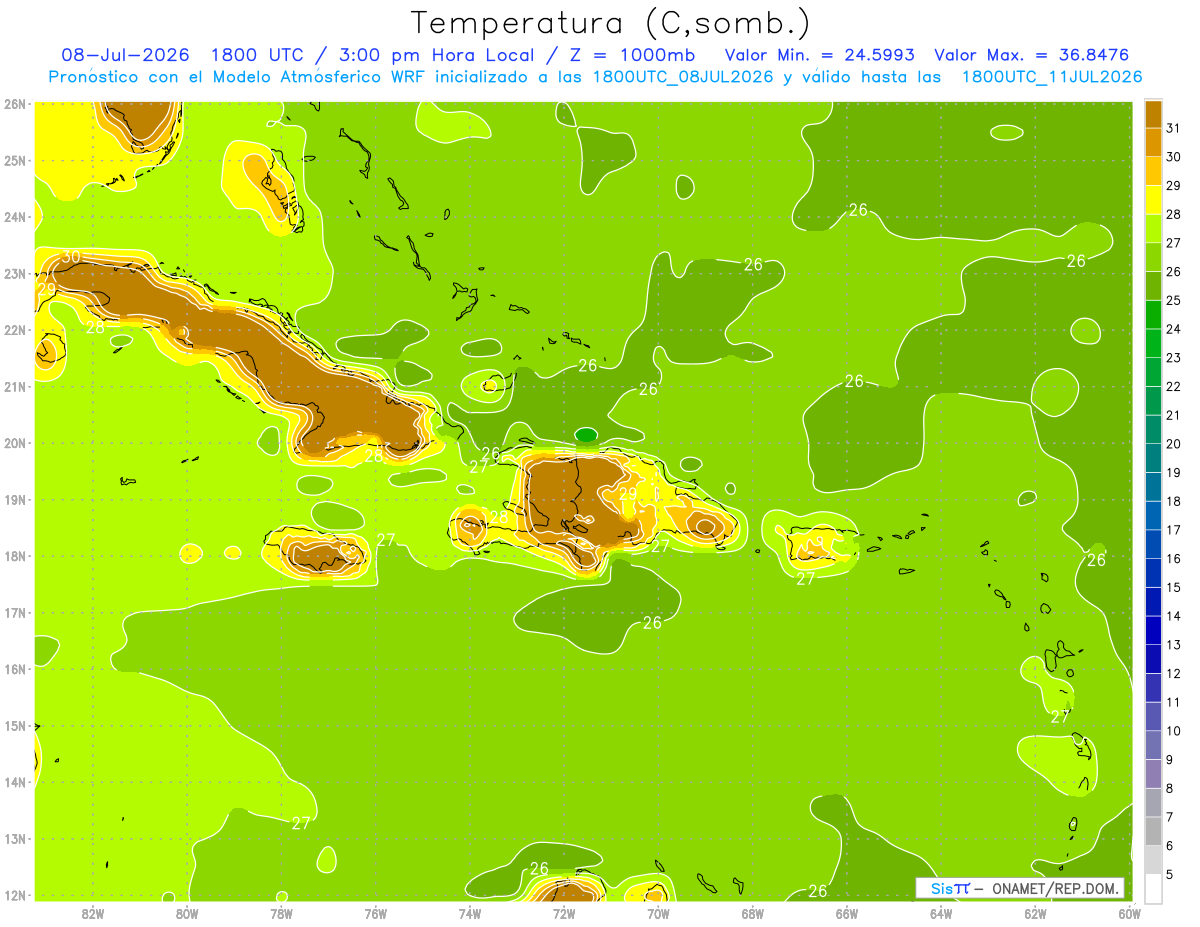Image resolution: width=1200 pixels, height=927 pixels.
Task: Click the "74W" longitude axis label
Action: [x=470, y=913]
